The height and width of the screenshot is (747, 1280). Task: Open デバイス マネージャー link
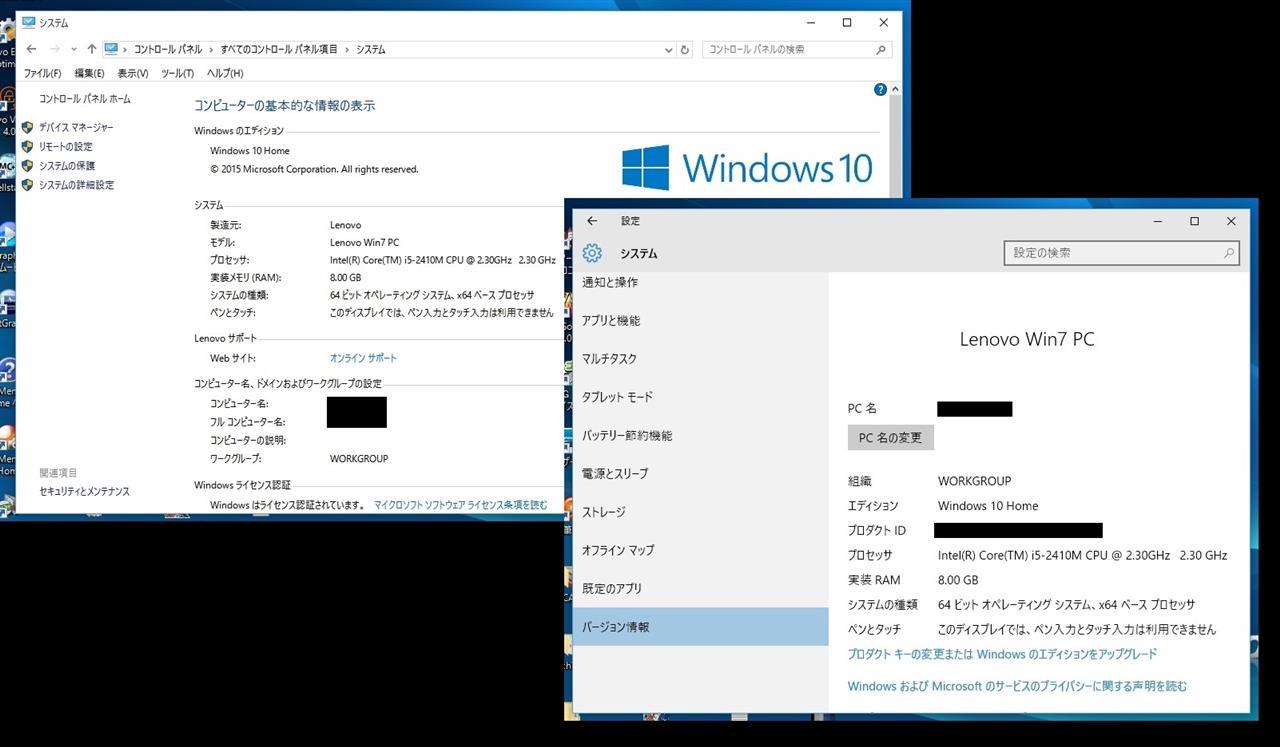[x=76, y=127]
